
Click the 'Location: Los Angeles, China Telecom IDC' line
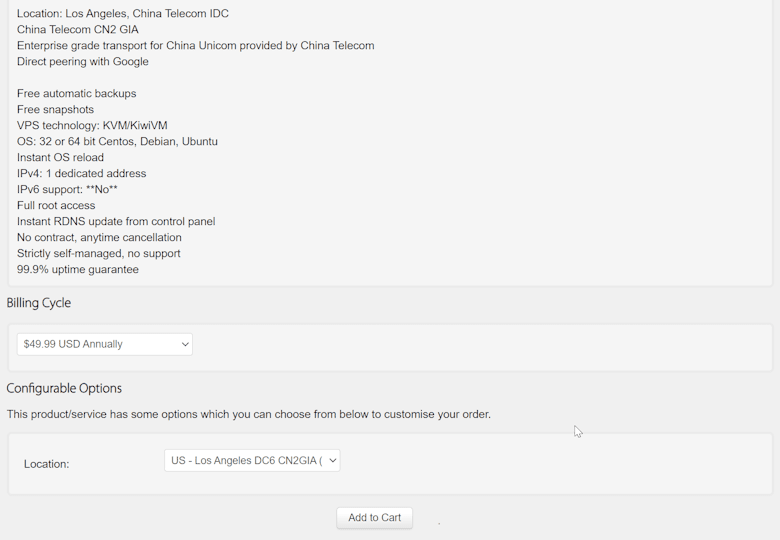(123, 14)
